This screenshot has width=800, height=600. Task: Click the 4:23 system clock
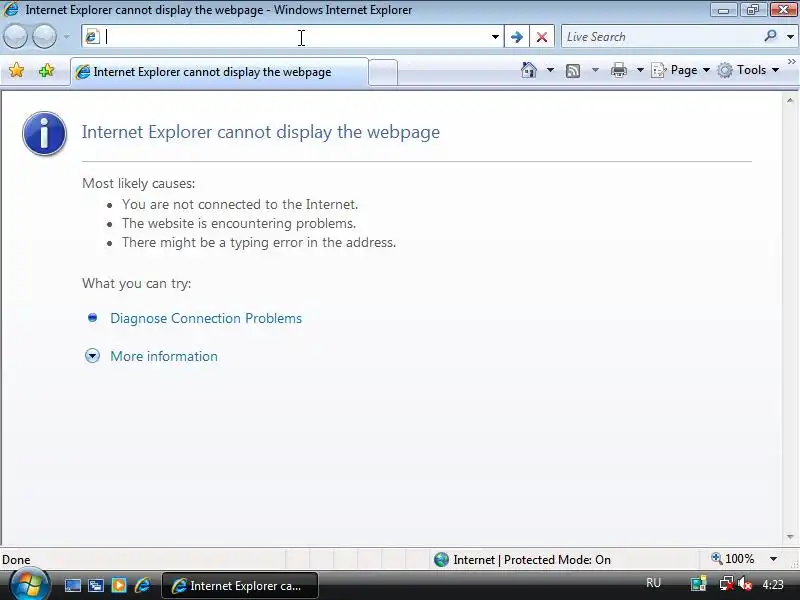pyautogui.click(x=773, y=585)
